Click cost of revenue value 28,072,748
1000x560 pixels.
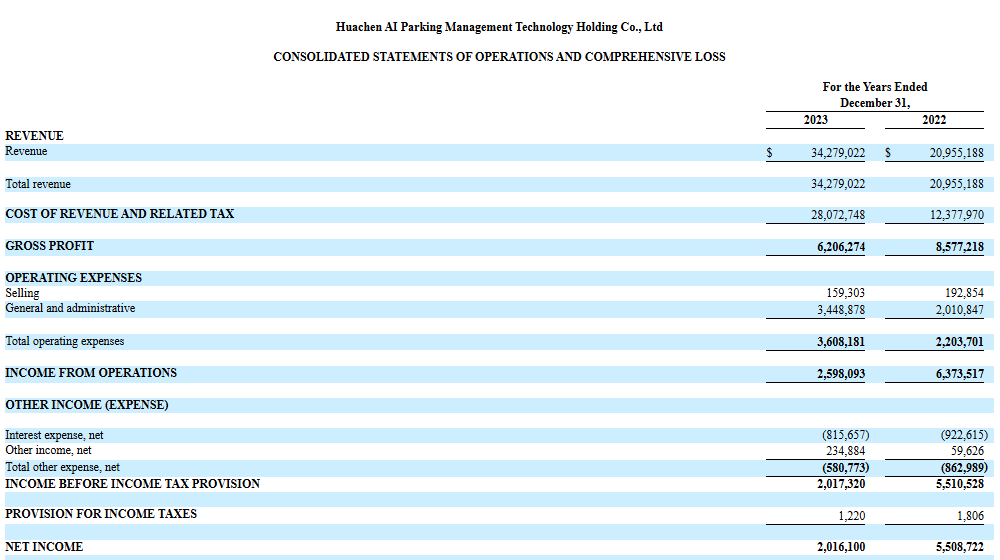tap(838, 215)
